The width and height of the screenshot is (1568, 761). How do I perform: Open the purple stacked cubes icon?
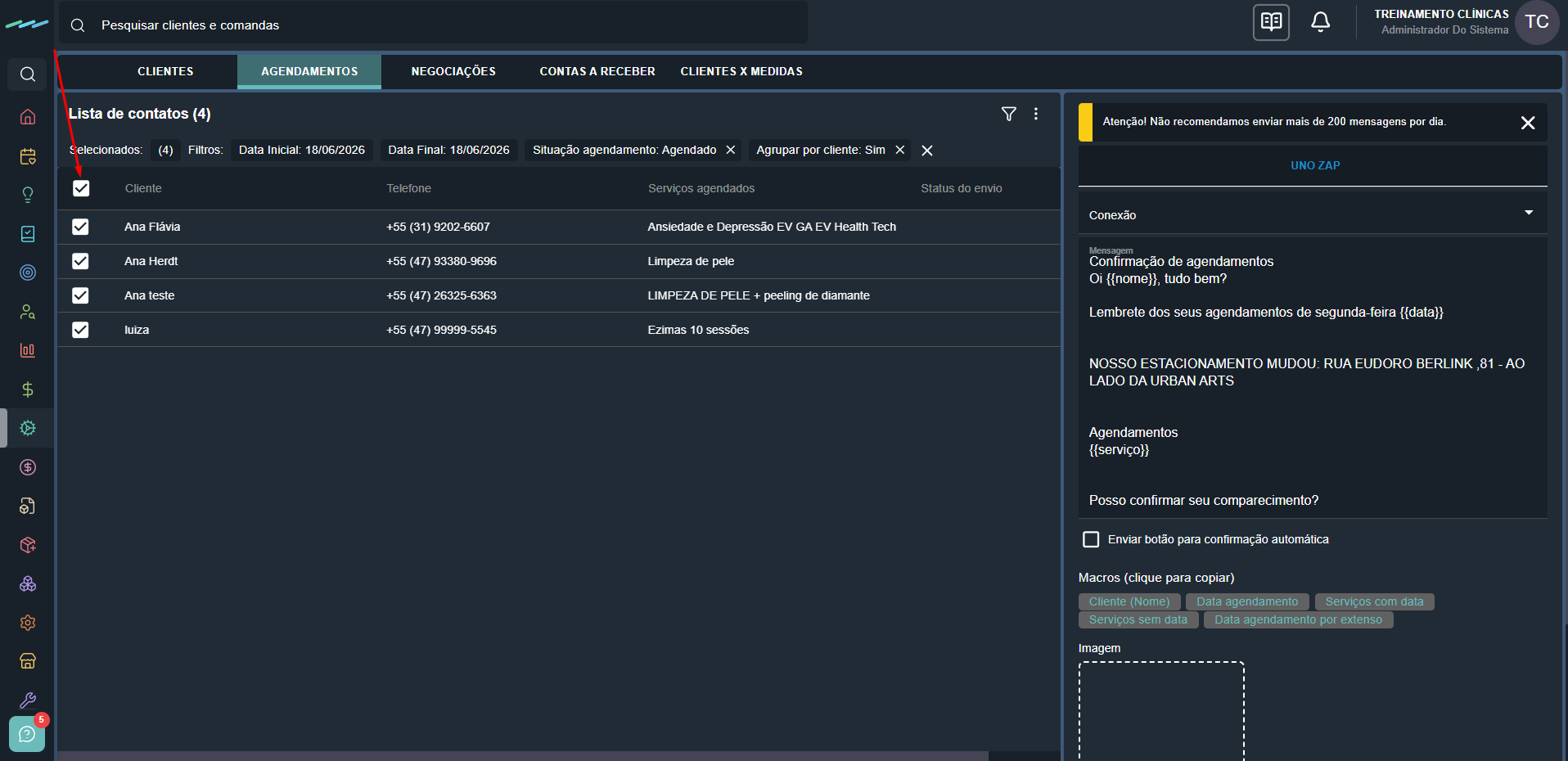28,583
